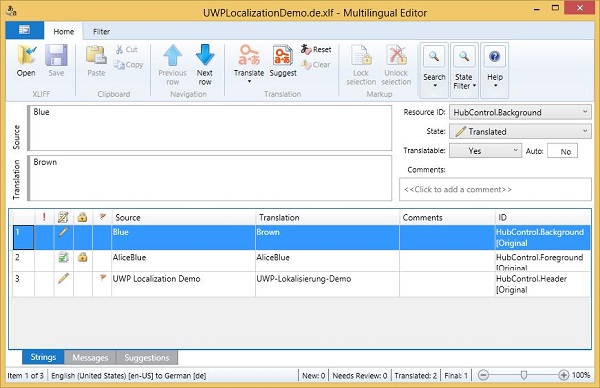The height and width of the screenshot is (388, 600).
Task: Go to Next row arrow
Action: point(205,55)
